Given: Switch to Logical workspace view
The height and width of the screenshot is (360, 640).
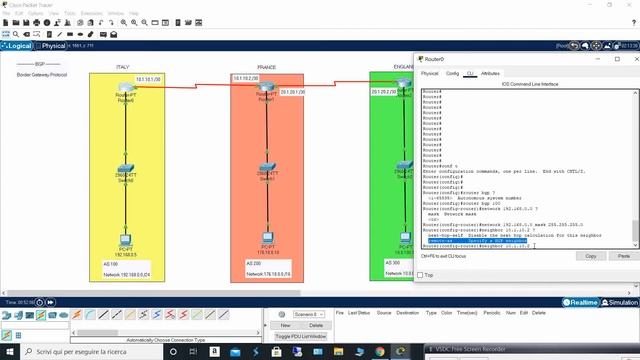Looking at the screenshot, I should (x=17, y=46).
